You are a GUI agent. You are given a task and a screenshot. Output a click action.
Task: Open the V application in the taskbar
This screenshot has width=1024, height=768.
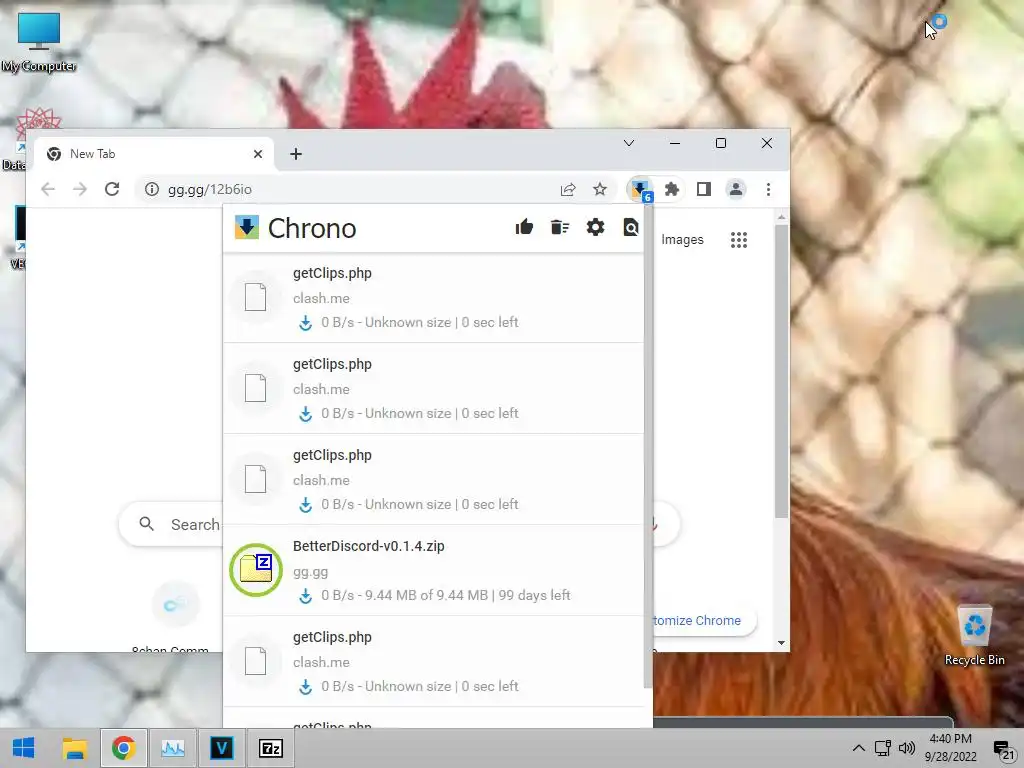click(x=221, y=748)
